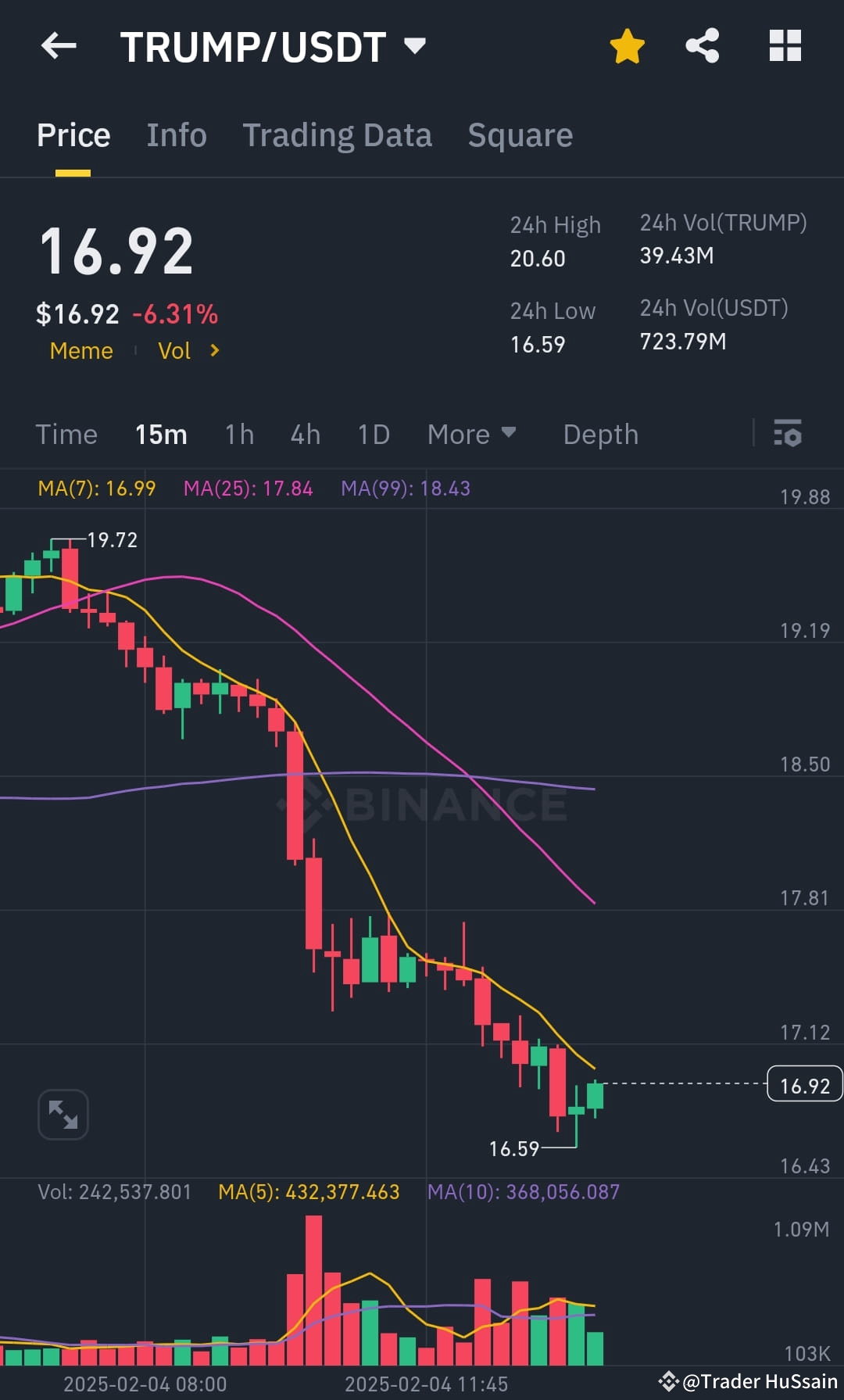Open the share options
Image resolution: width=844 pixels, height=1400 pixels.
[702, 45]
